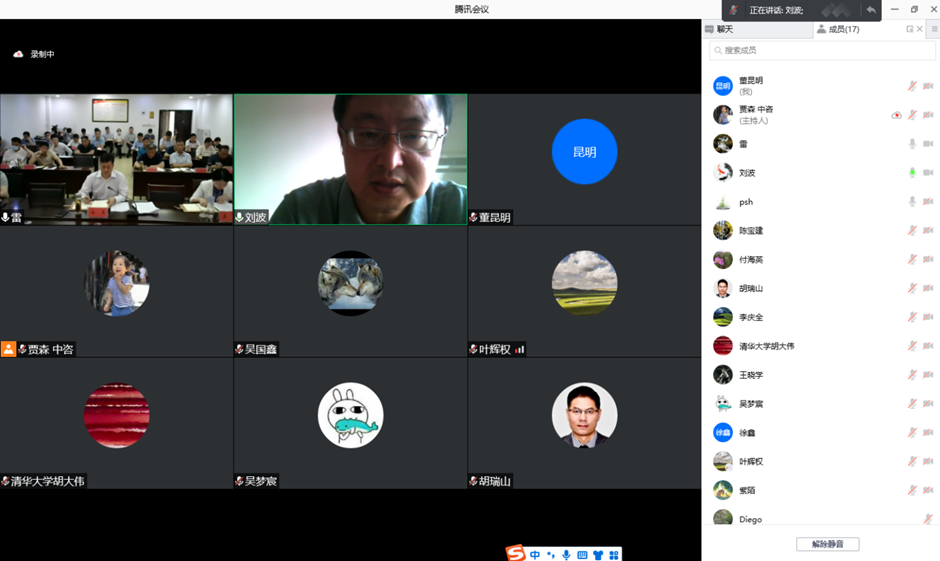Click the return arrow in the speaking bar
This screenshot has width=940, height=561.
point(871,10)
